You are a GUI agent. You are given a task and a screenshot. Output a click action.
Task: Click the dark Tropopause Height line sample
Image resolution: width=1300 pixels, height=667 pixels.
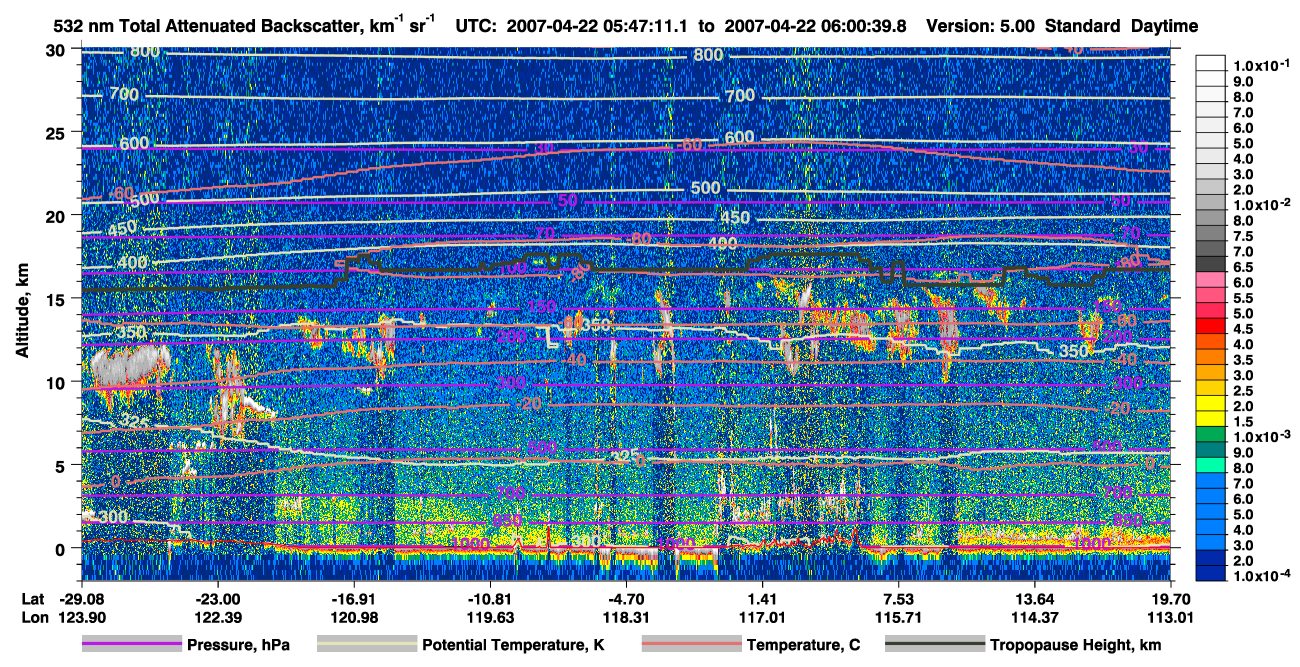point(935,644)
